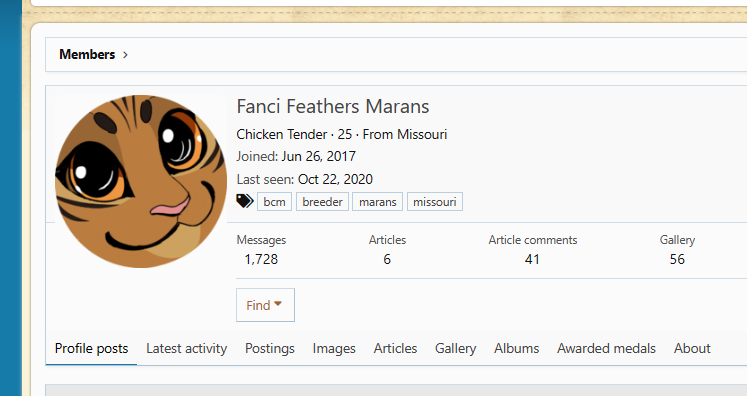This screenshot has height=396, width=747.
Task: Open the Images tab
Action: pos(334,348)
